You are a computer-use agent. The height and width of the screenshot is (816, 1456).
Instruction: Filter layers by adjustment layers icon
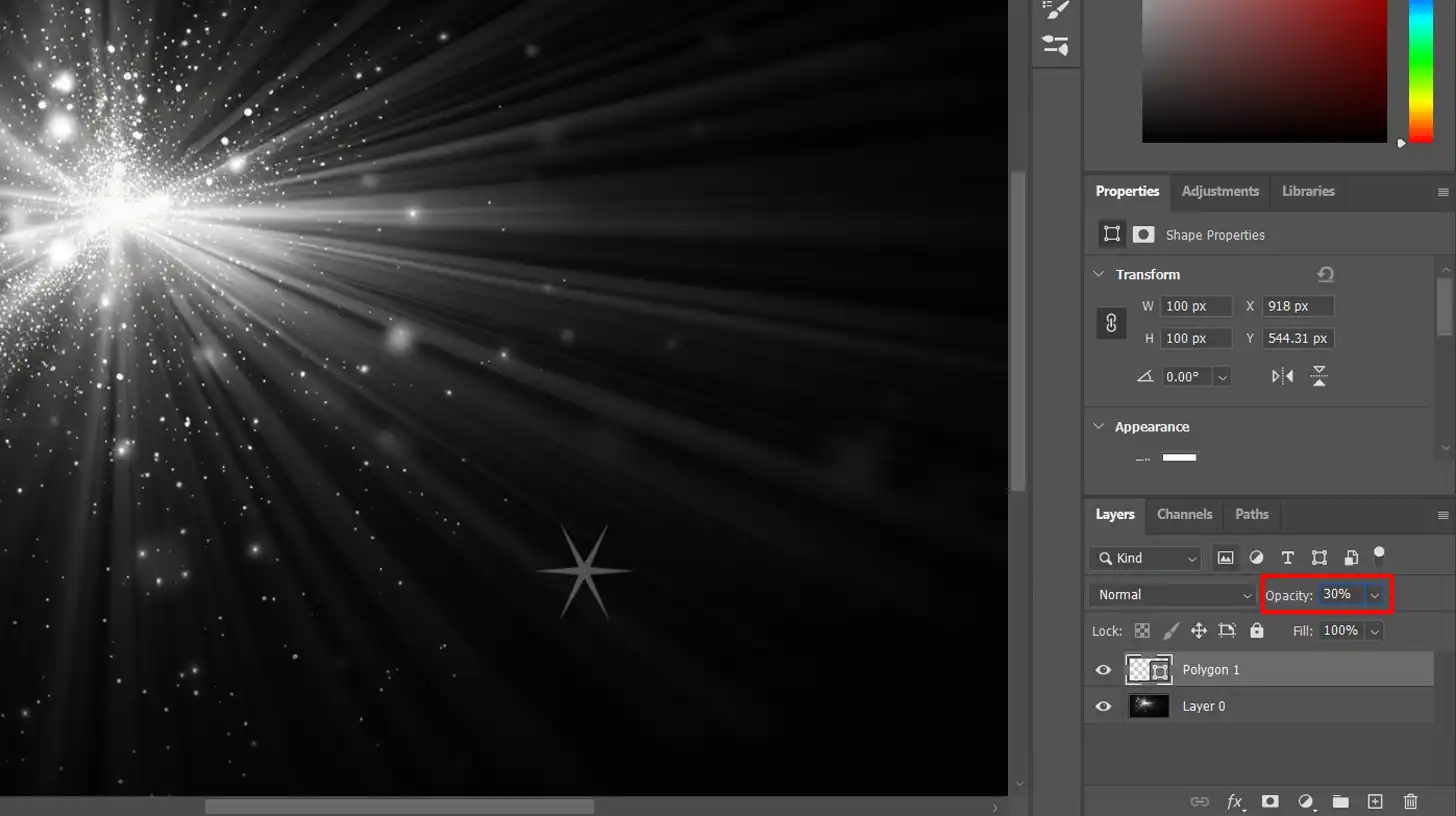click(x=1257, y=558)
